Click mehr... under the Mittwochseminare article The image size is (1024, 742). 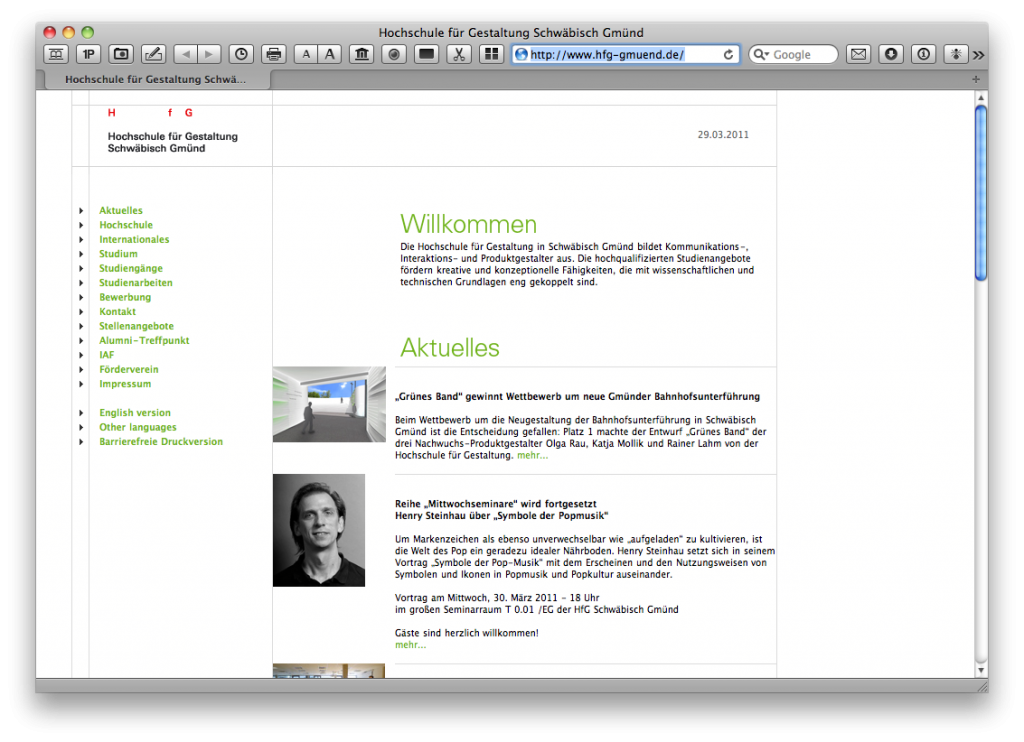(x=410, y=645)
